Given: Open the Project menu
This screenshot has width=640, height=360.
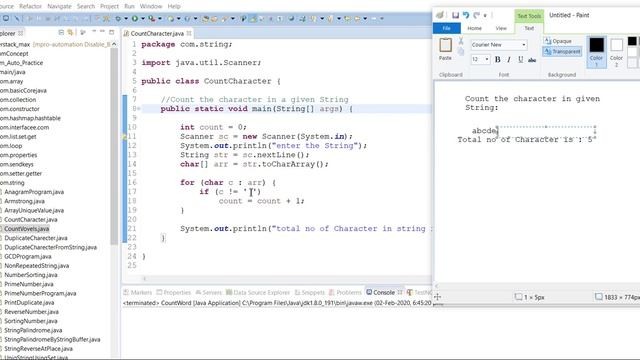Looking at the screenshot, I should [x=109, y=6].
